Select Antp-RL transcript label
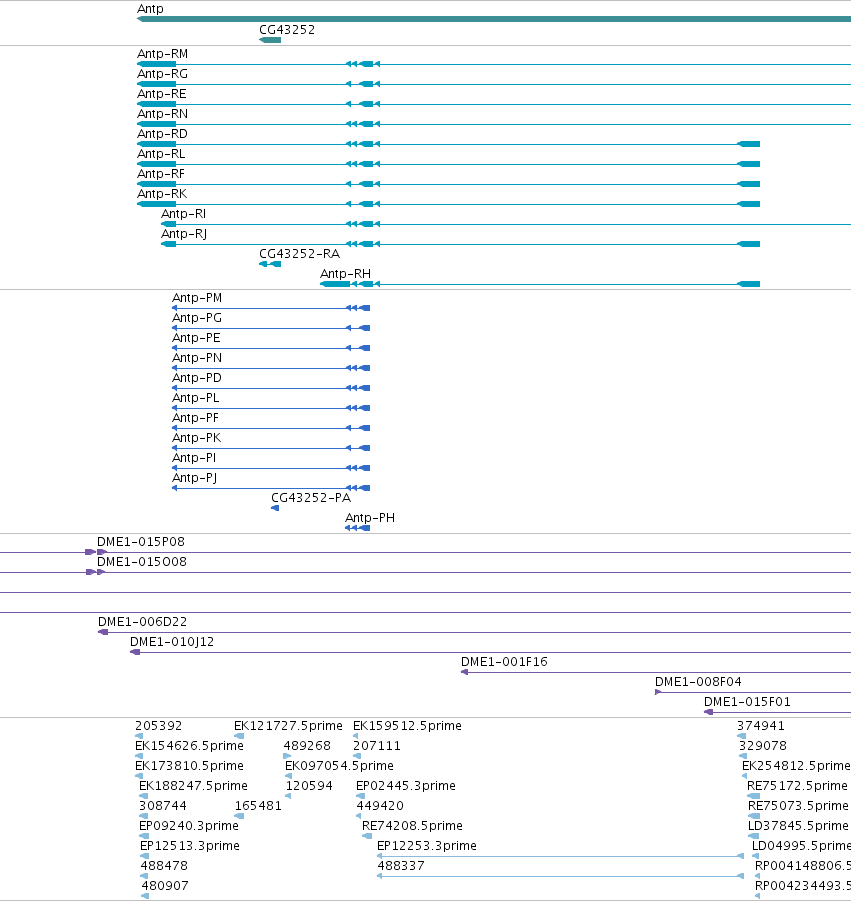 click(161, 154)
